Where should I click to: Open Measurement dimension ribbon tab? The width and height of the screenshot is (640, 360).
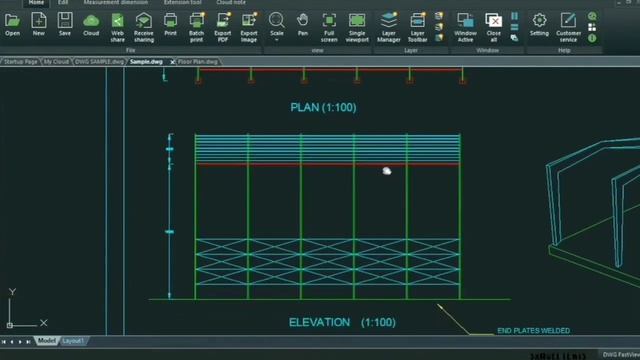point(116,2)
